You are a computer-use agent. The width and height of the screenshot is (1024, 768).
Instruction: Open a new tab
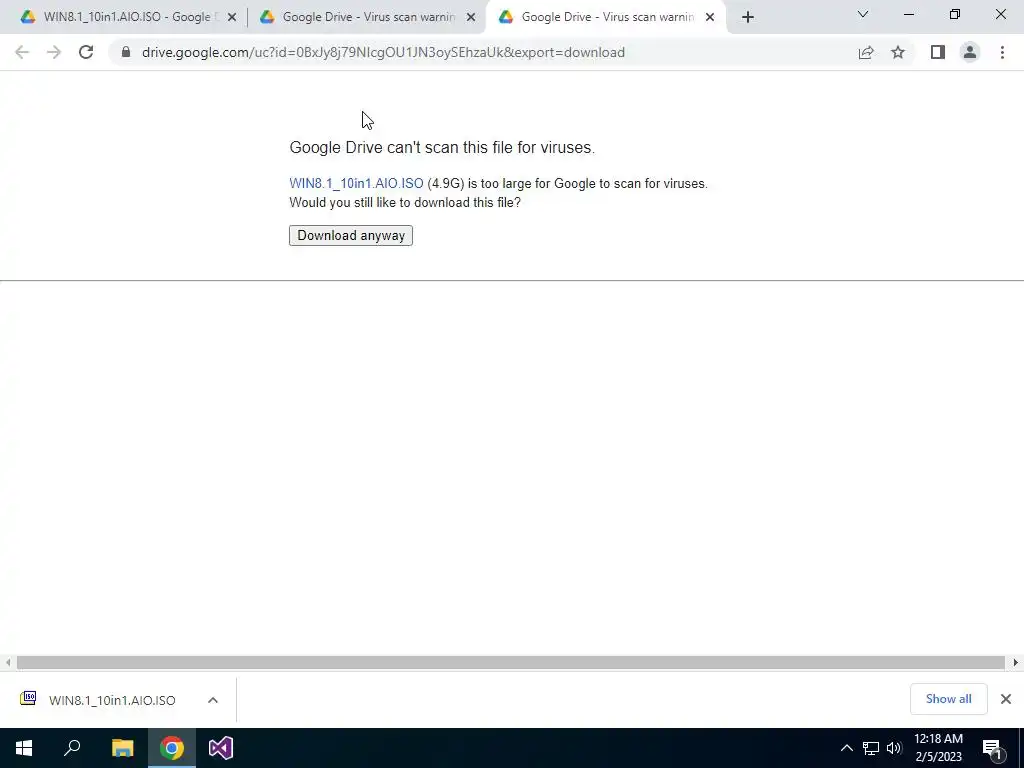coord(748,17)
